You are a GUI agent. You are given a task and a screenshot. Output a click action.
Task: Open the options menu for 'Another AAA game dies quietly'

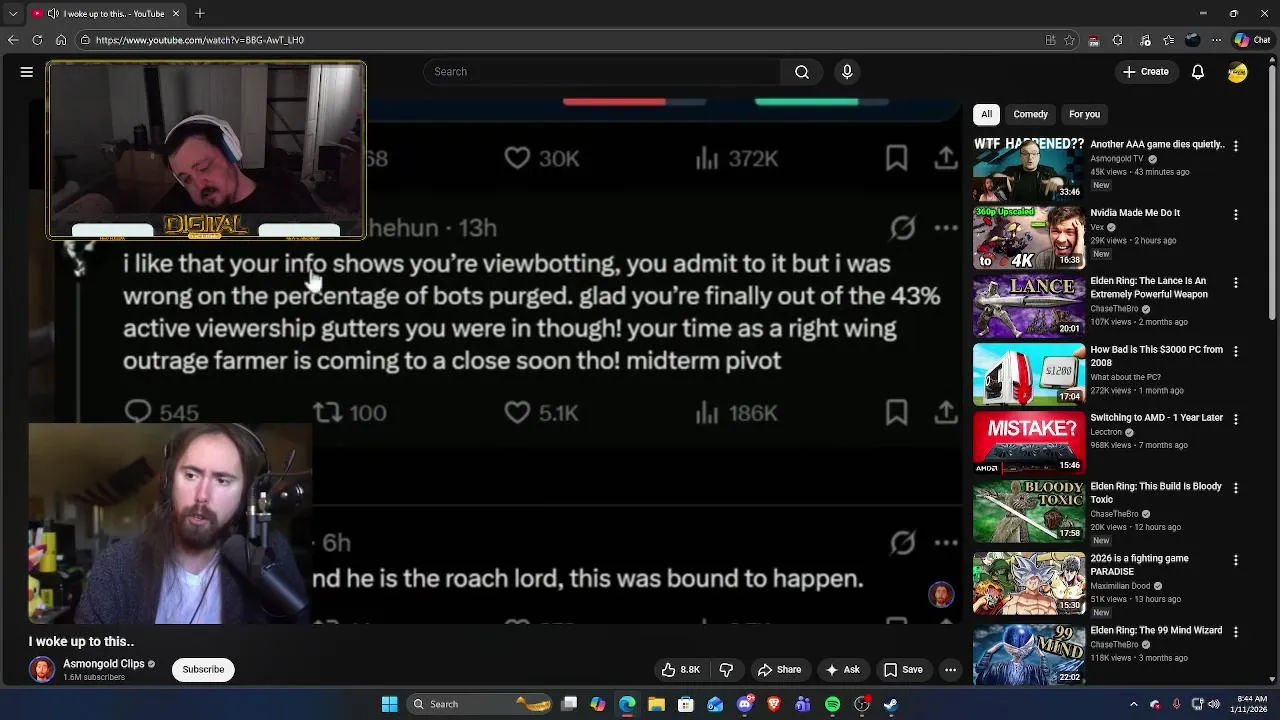(1236, 146)
